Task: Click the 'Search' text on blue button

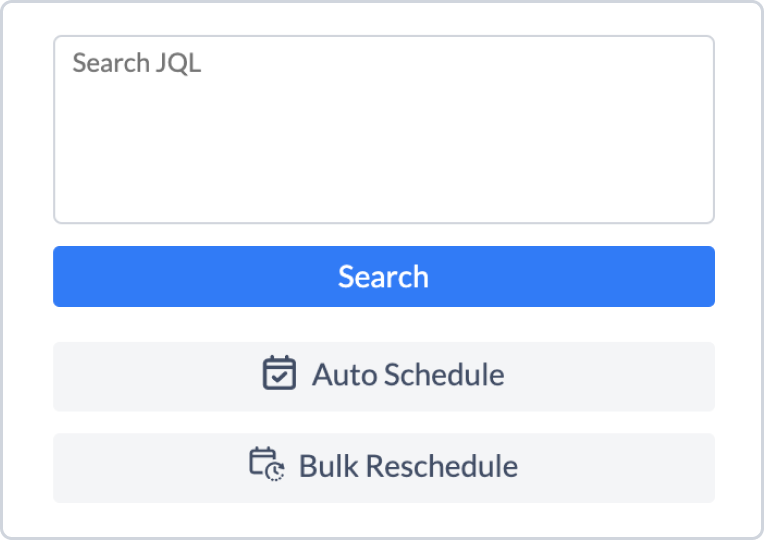Action: [383, 276]
